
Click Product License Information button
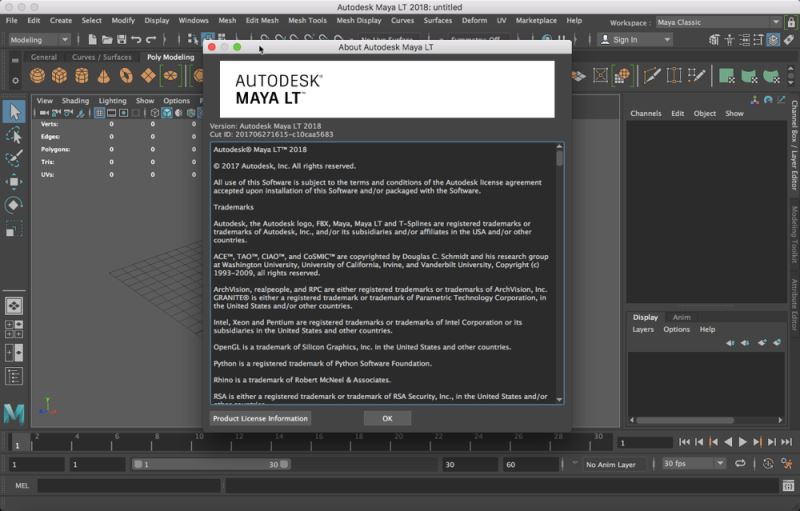(x=260, y=418)
